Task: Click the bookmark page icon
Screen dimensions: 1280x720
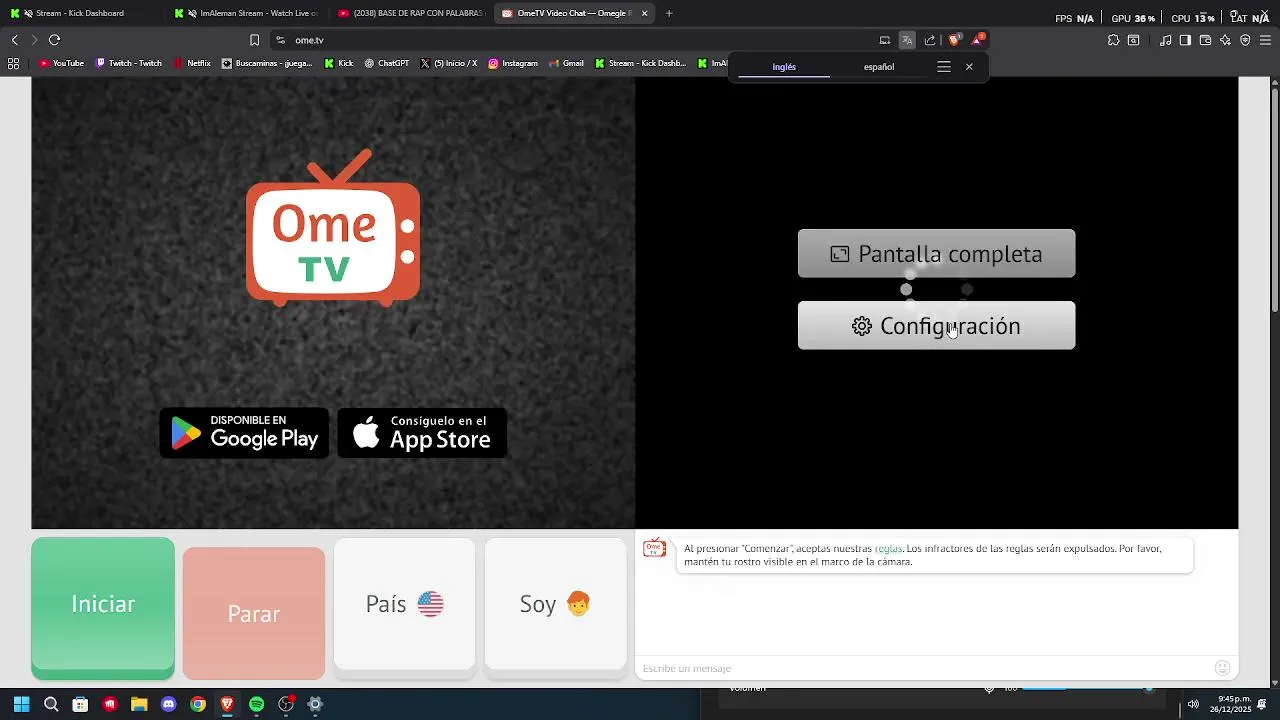Action: (x=254, y=40)
